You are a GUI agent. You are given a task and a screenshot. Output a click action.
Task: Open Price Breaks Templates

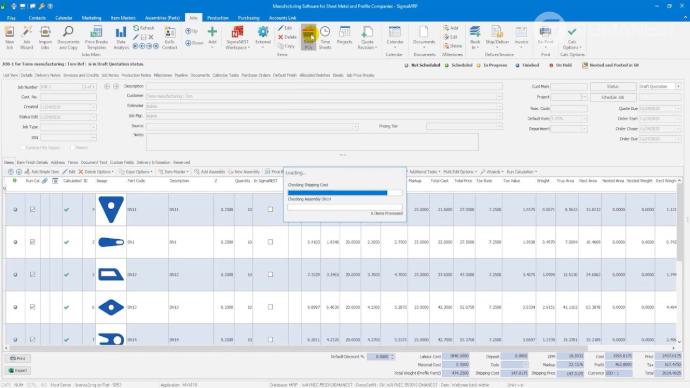(x=96, y=37)
